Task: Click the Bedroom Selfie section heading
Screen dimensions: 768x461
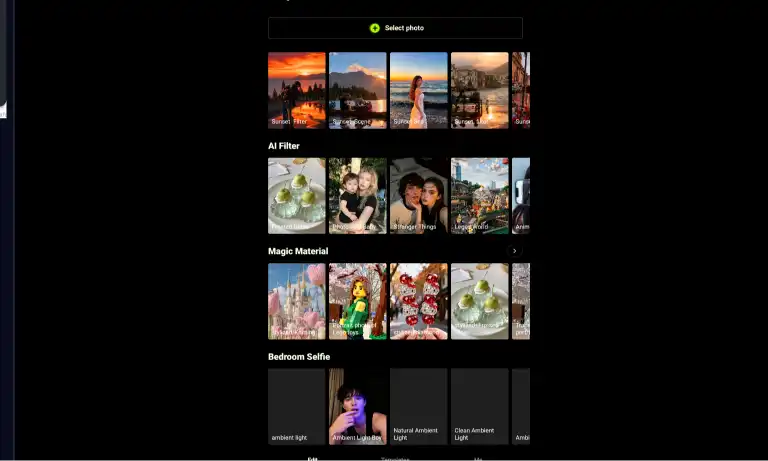Action: point(299,357)
